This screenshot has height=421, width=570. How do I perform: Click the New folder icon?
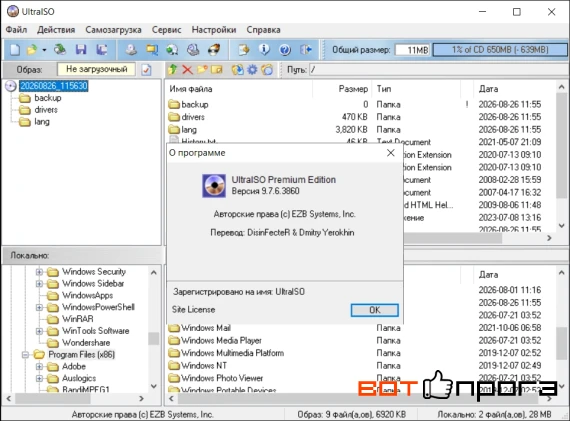click(202, 69)
